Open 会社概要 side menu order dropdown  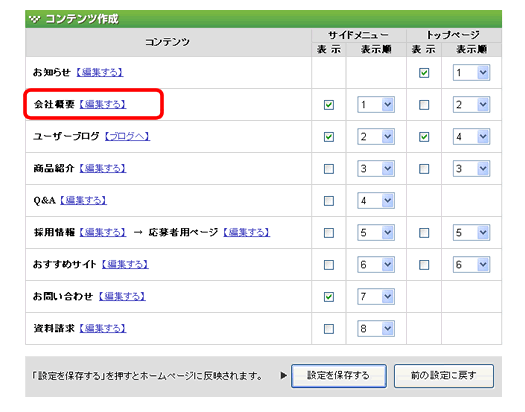pyautogui.click(x=376, y=105)
